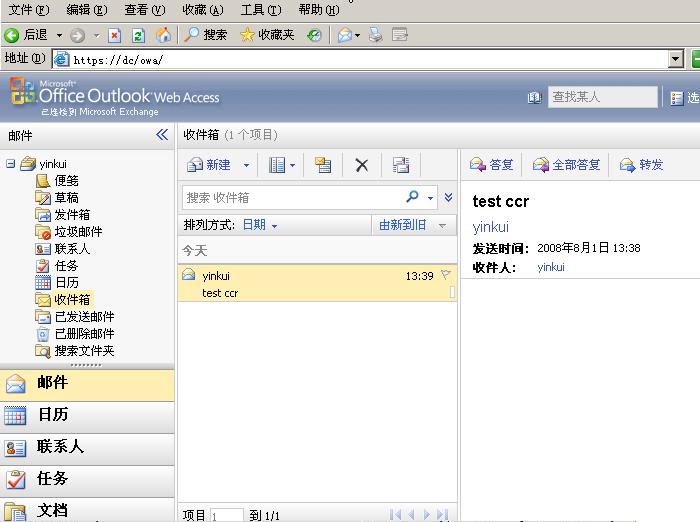700x522 pixels.
Task: Click the Check Messages icon
Action: point(401,165)
